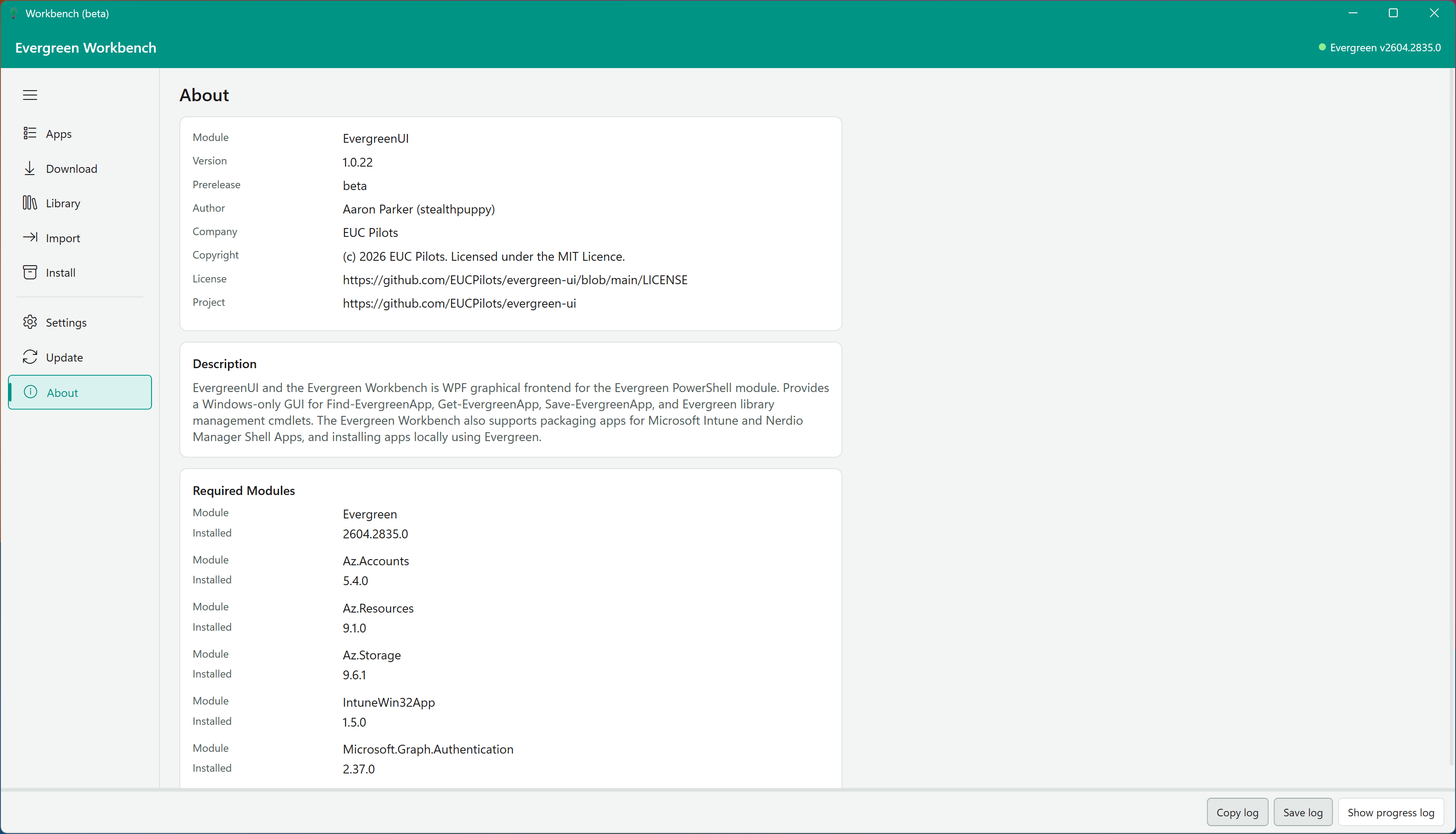The height and width of the screenshot is (834, 1456).
Task: Maximize the Workbench window
Action: [1393, 13]
